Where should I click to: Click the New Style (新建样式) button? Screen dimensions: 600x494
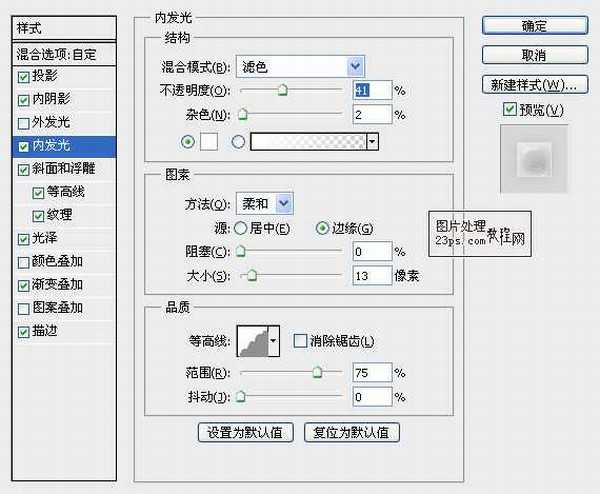click(534, 83)
